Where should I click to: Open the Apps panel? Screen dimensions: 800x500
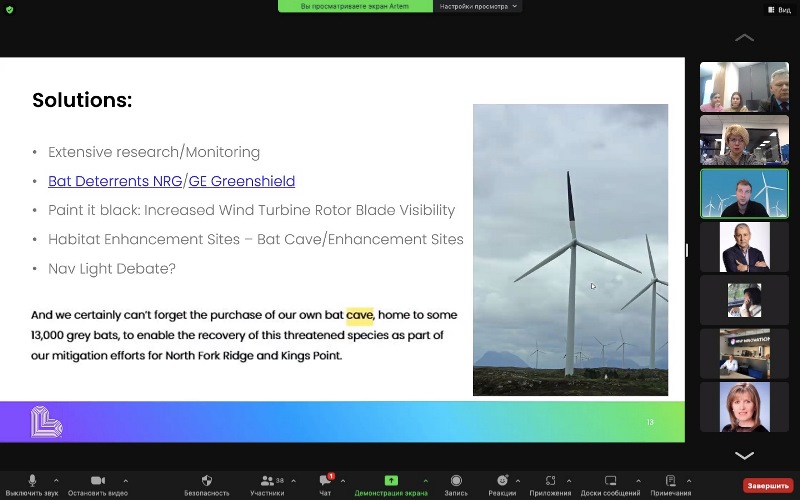pyautogui.click(x=551, y=482)
